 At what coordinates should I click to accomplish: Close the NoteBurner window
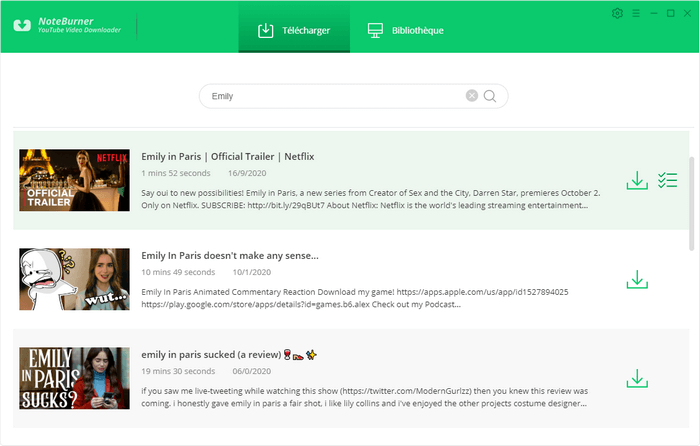pyautogui.click(x=688, y=13)
